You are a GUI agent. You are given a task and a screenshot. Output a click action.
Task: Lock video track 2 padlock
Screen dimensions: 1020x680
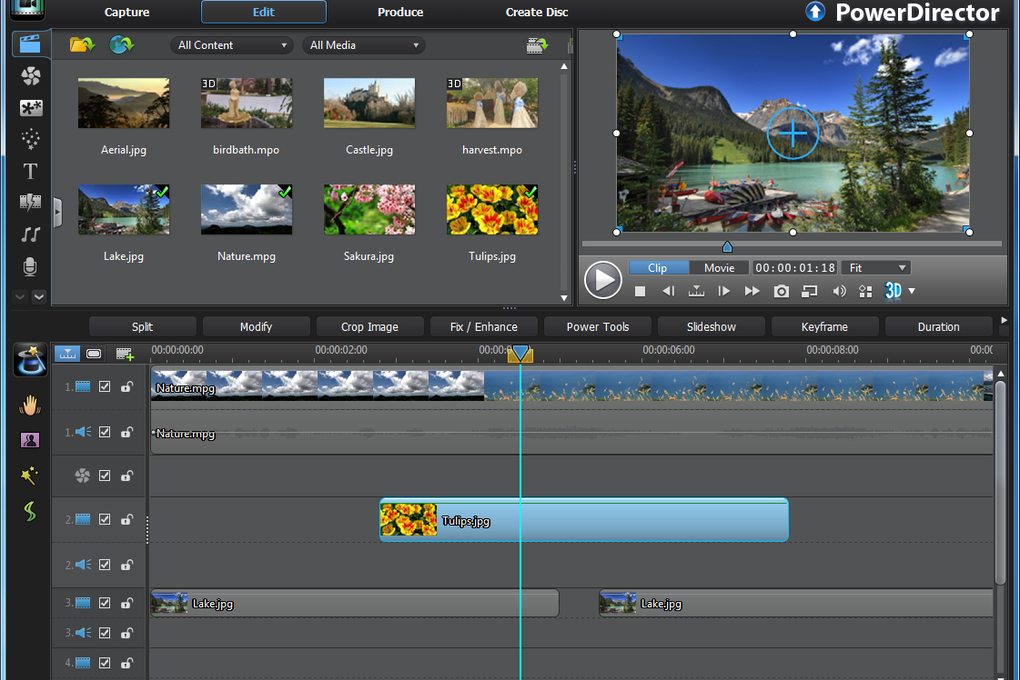point(127,519)
